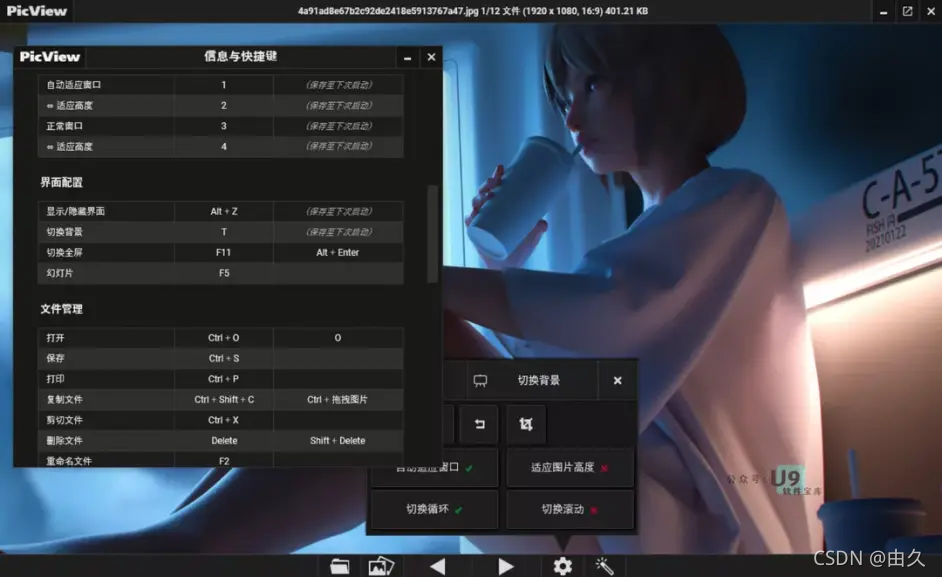Open the magic wand tools icon
This screenshot has height=577, width=942.
[604, 566]
